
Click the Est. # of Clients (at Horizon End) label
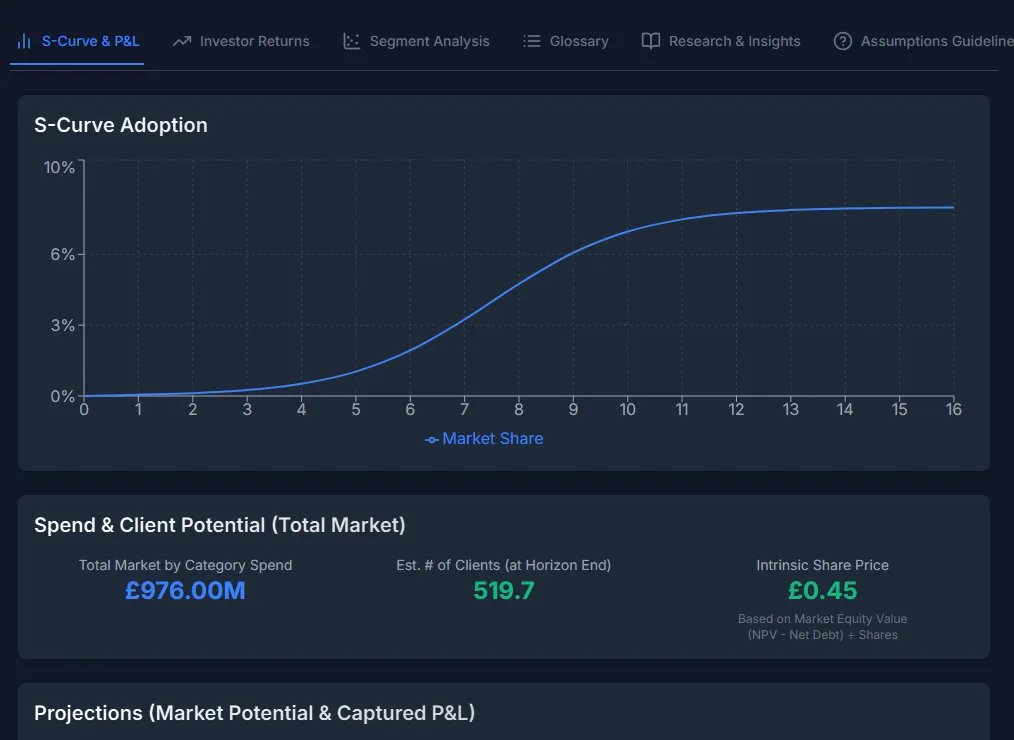(504, 565)
